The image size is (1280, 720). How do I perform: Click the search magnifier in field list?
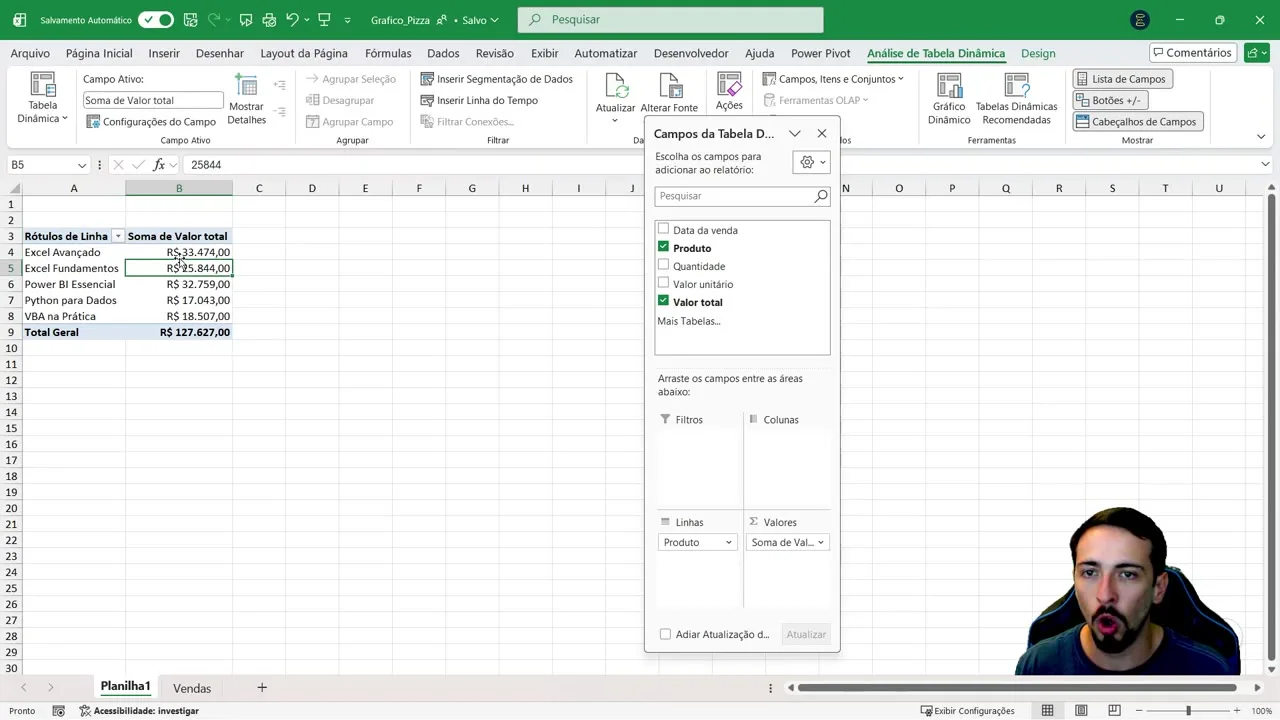pyautogui.click(x=821, y=196)
